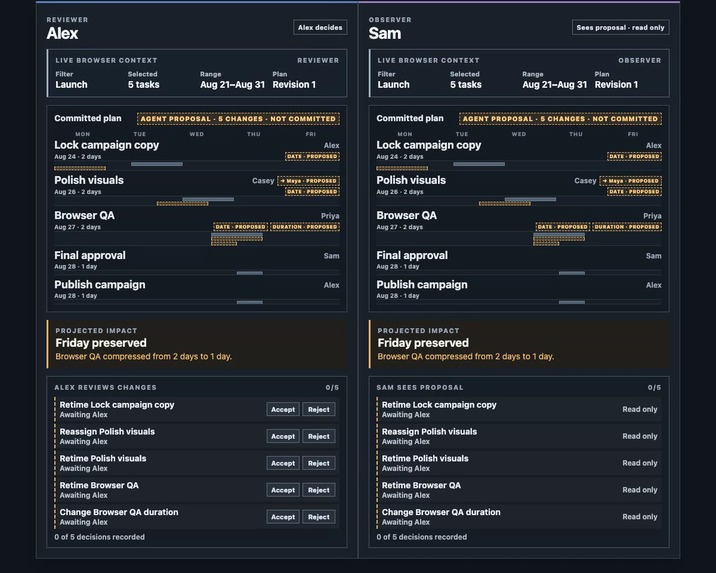
Task: Select Sam's 'Agent proposal - 5 changes' banner
Action: coord(560,119)
